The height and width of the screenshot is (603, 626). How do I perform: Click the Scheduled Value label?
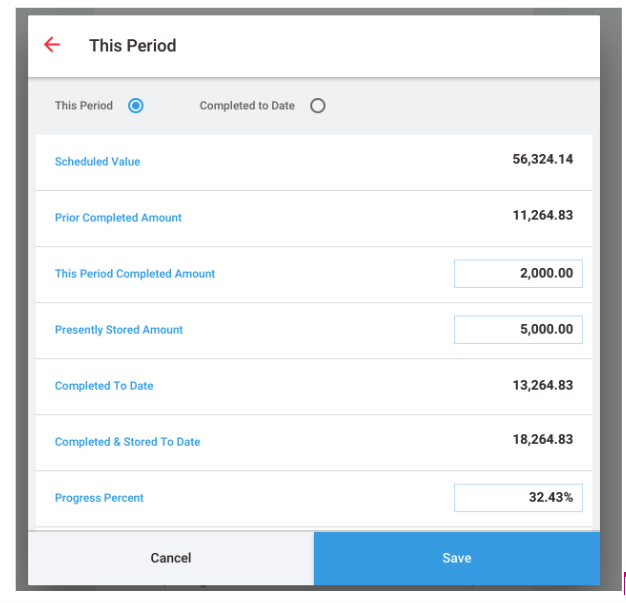[97, 162]
